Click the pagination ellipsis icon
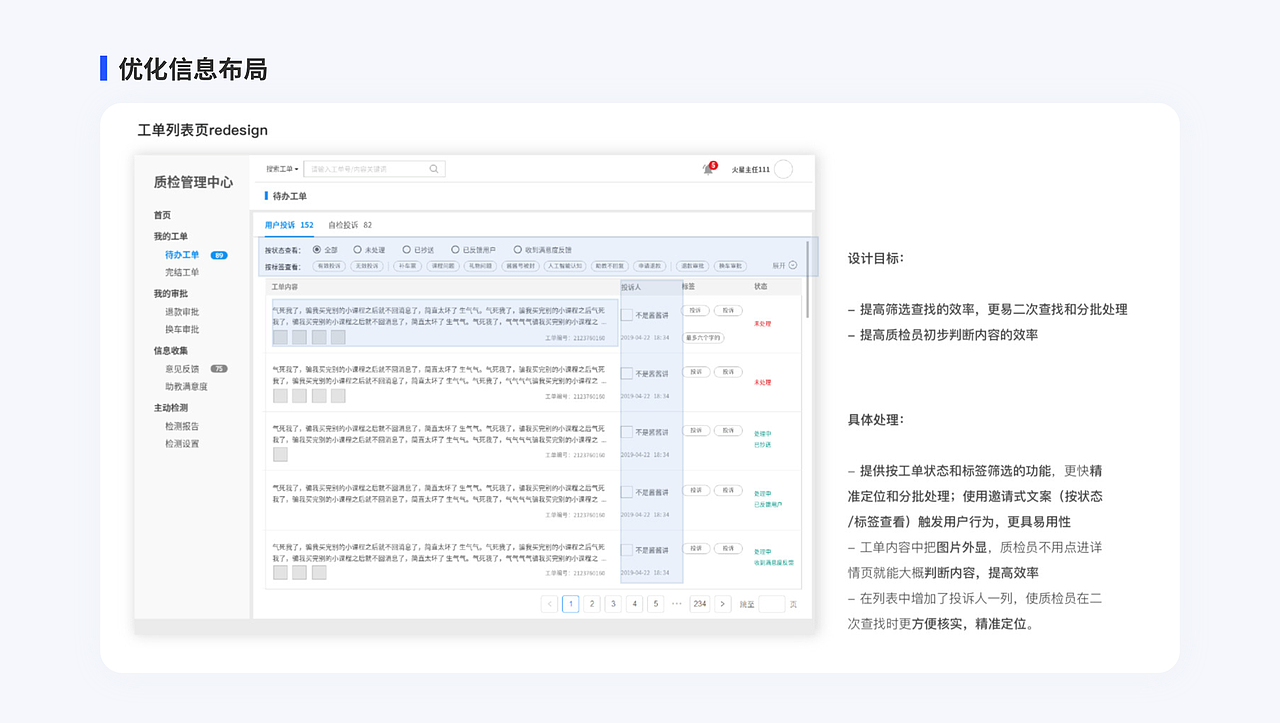This screenshot has height=723, width=1280. pos(675,604)
